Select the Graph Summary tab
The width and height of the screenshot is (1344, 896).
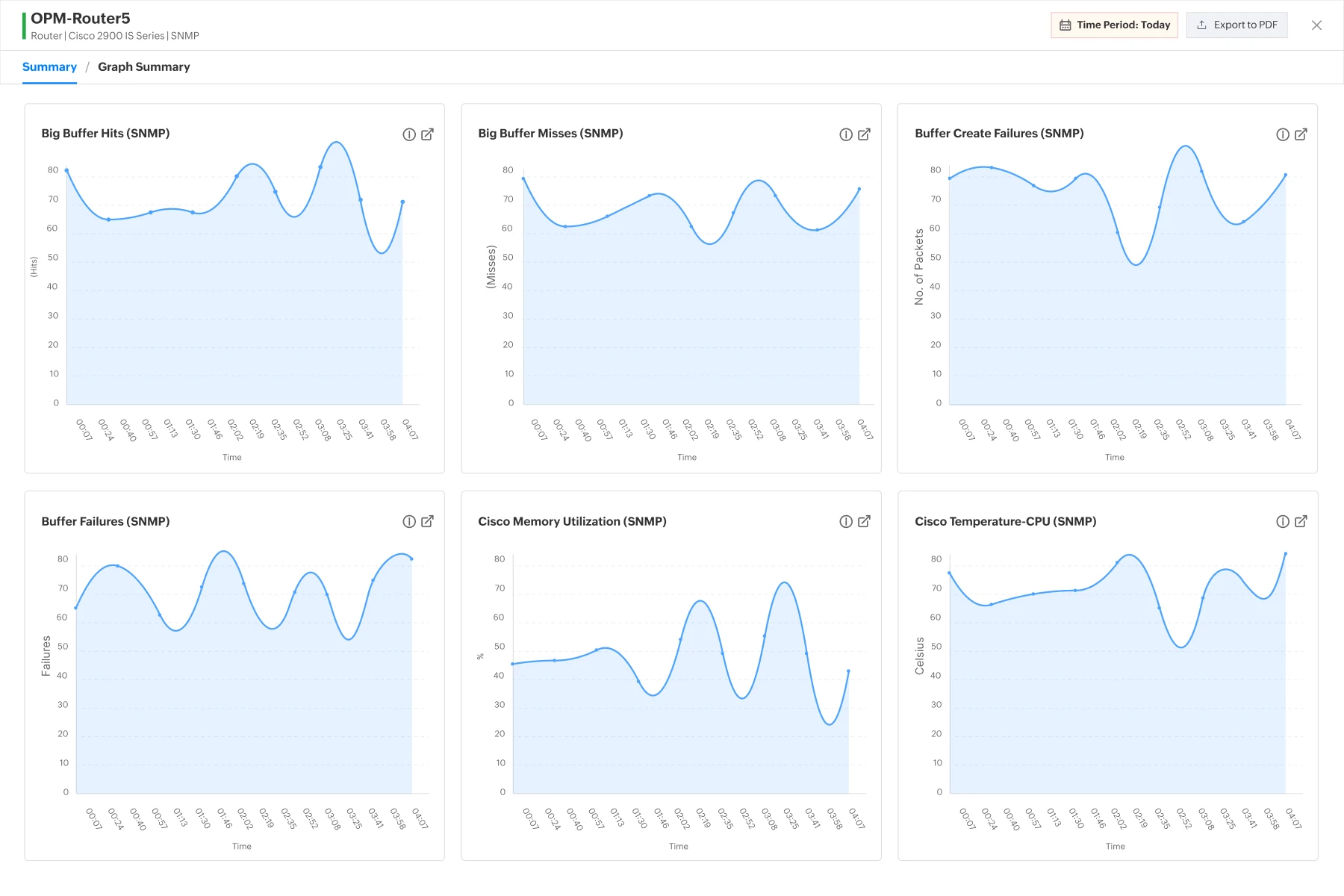[x=144, y=67]
